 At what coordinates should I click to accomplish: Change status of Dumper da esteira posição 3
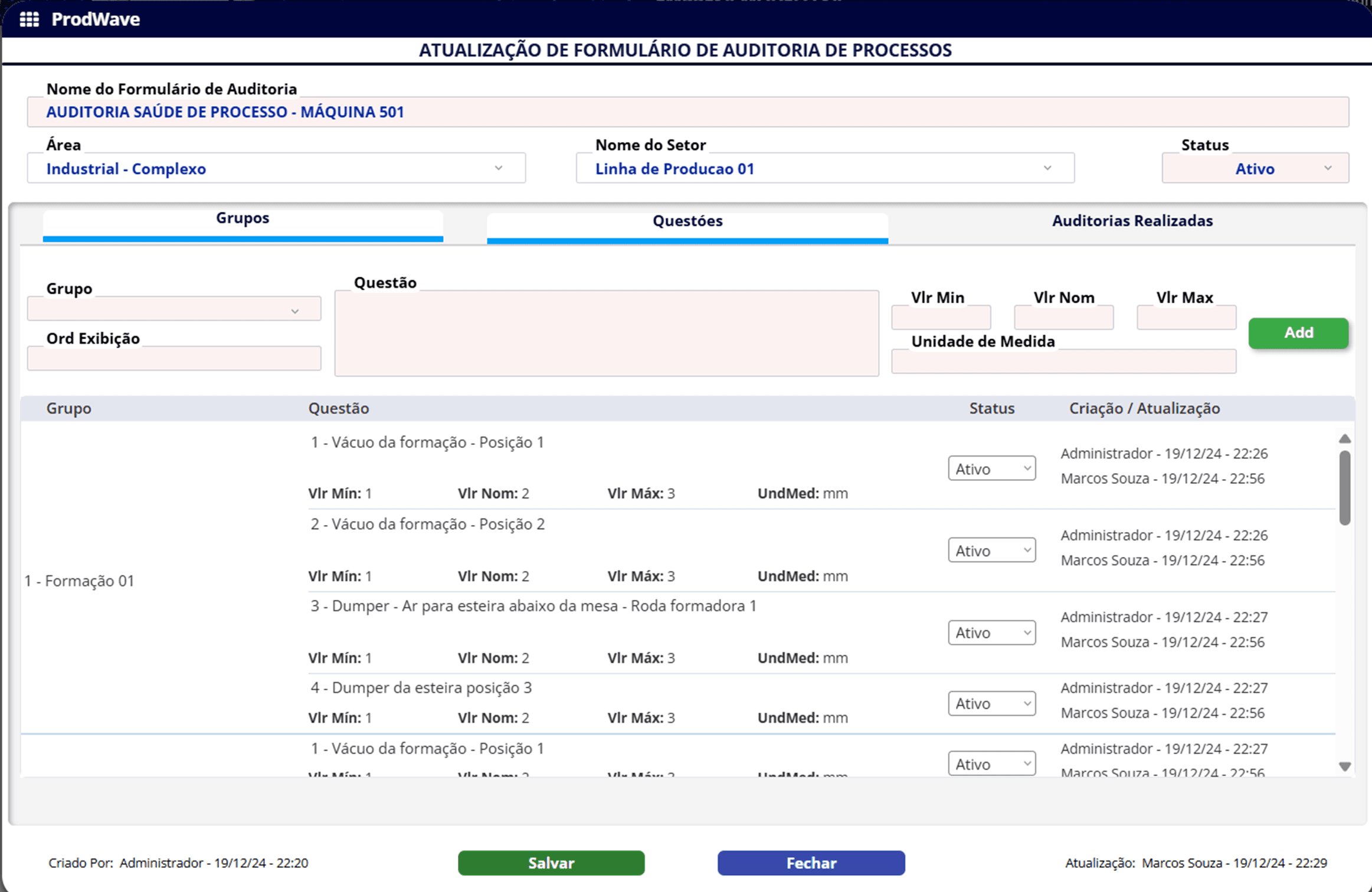pyautogui.click(x=991, y=703)
